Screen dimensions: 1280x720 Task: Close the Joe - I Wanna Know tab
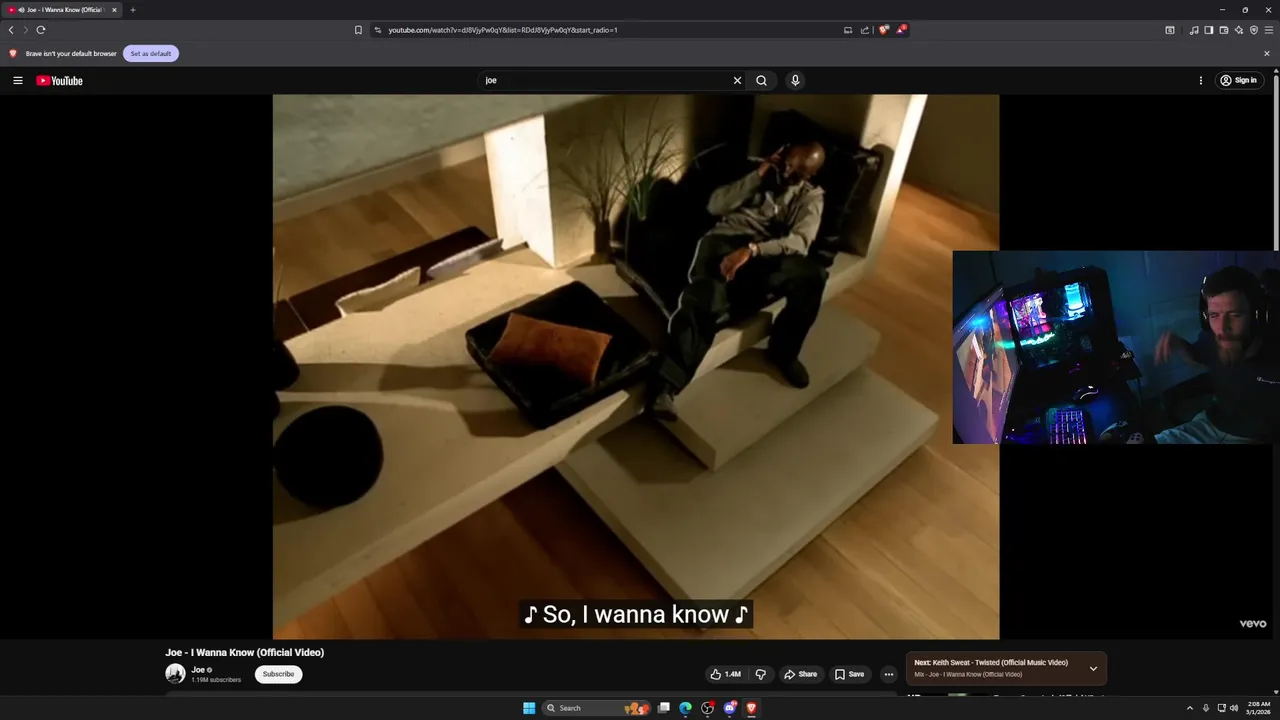[x=114, y=10]
